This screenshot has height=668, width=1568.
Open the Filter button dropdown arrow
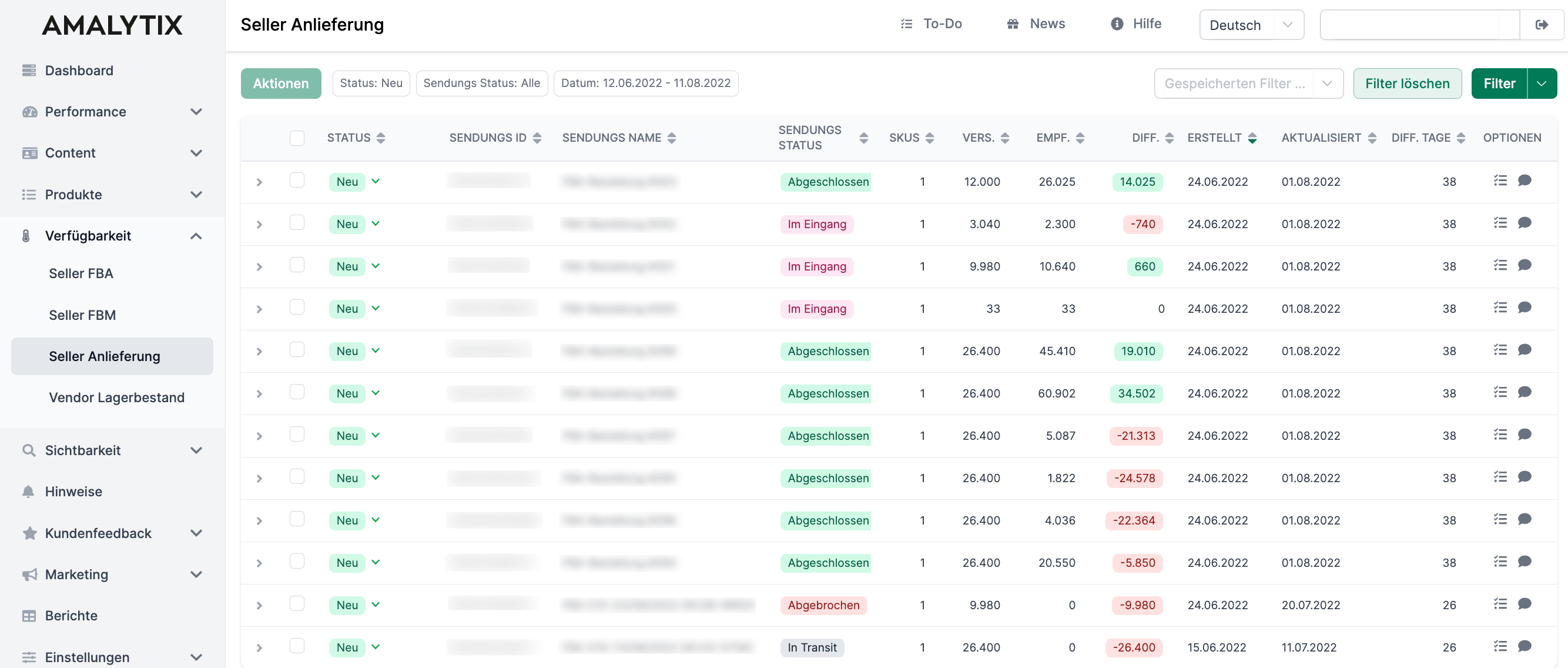click(x=1542, y=83)
